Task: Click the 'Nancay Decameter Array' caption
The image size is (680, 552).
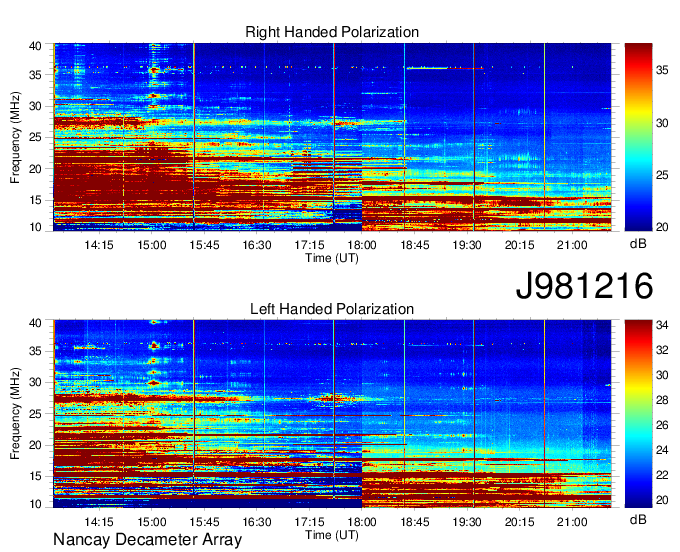Action: (x=147, y=540)
